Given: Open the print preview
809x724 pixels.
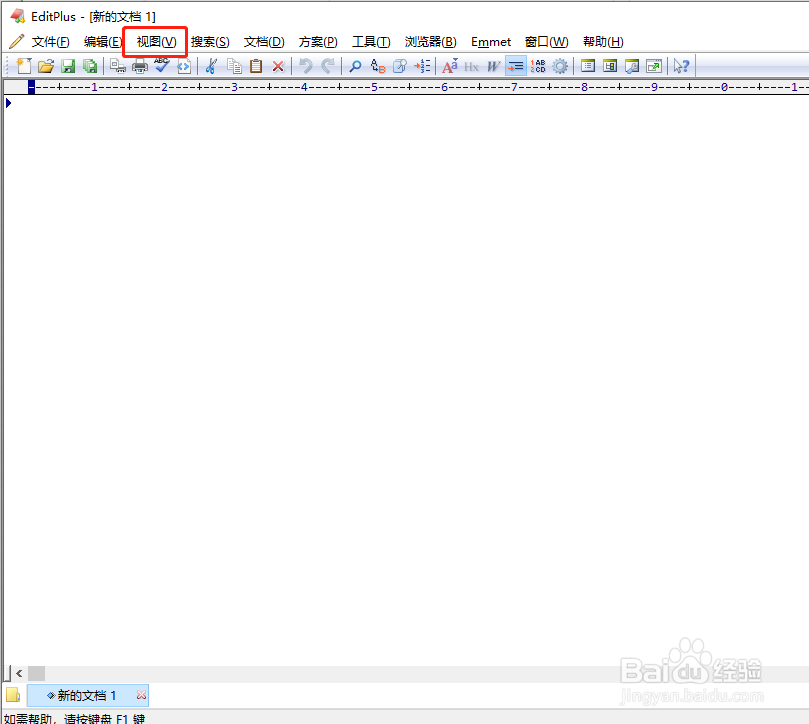Looking at the screenshot, I should 117,66.
